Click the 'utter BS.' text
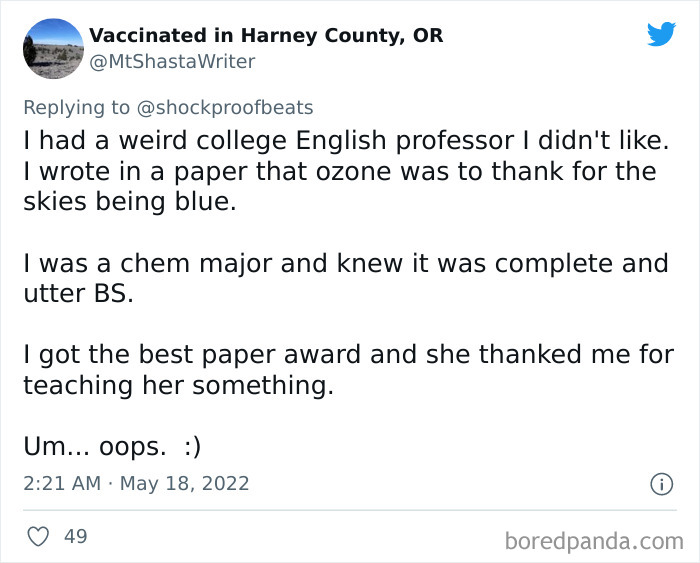Screen dimensions: 700x563 pos(77,295)
